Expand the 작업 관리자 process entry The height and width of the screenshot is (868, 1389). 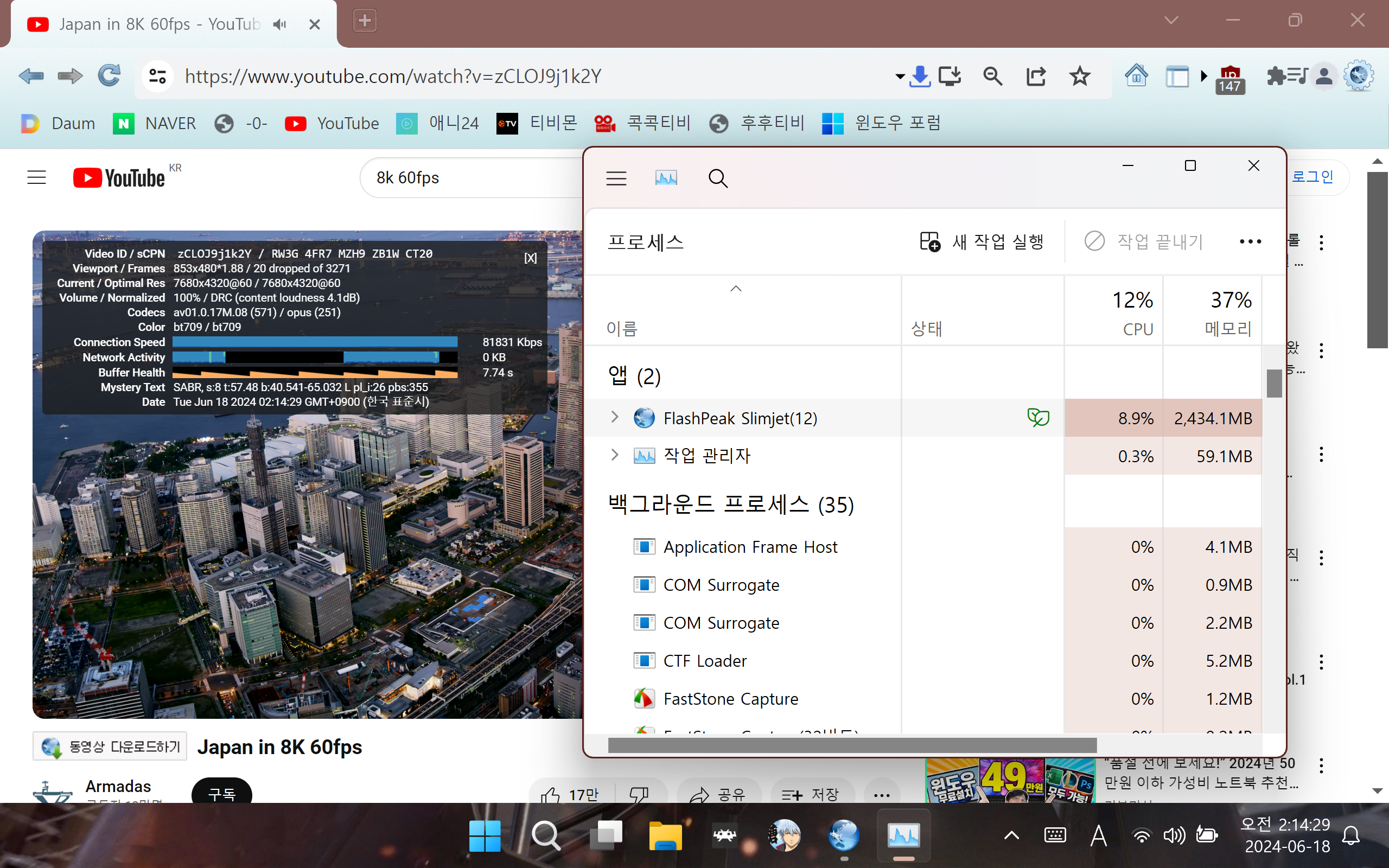615,455
